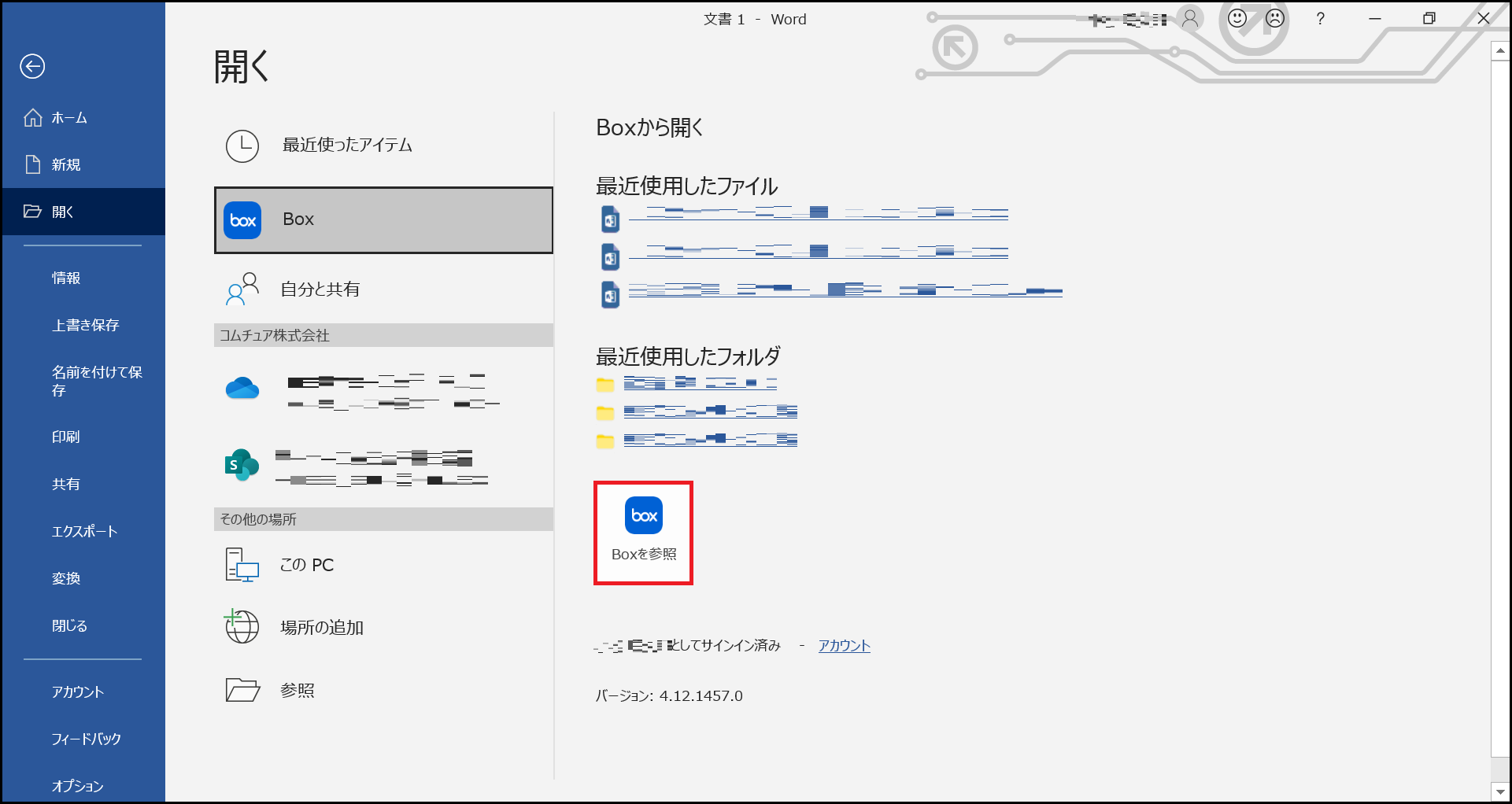1512x804 pixels.
Task: Open the second recent Box folder
Action: pos(711,411)
